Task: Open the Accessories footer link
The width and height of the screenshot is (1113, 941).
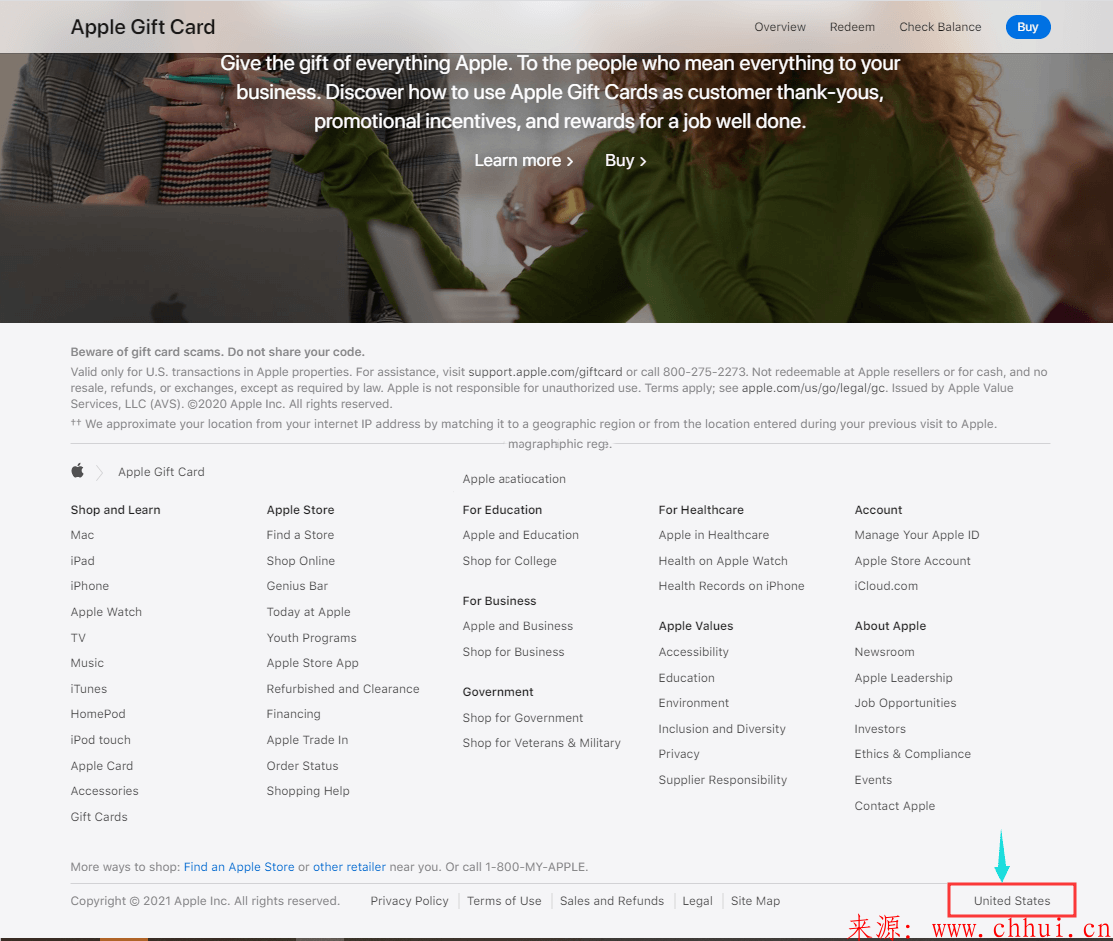Action: pyautogui.click(x=104, y=791)
